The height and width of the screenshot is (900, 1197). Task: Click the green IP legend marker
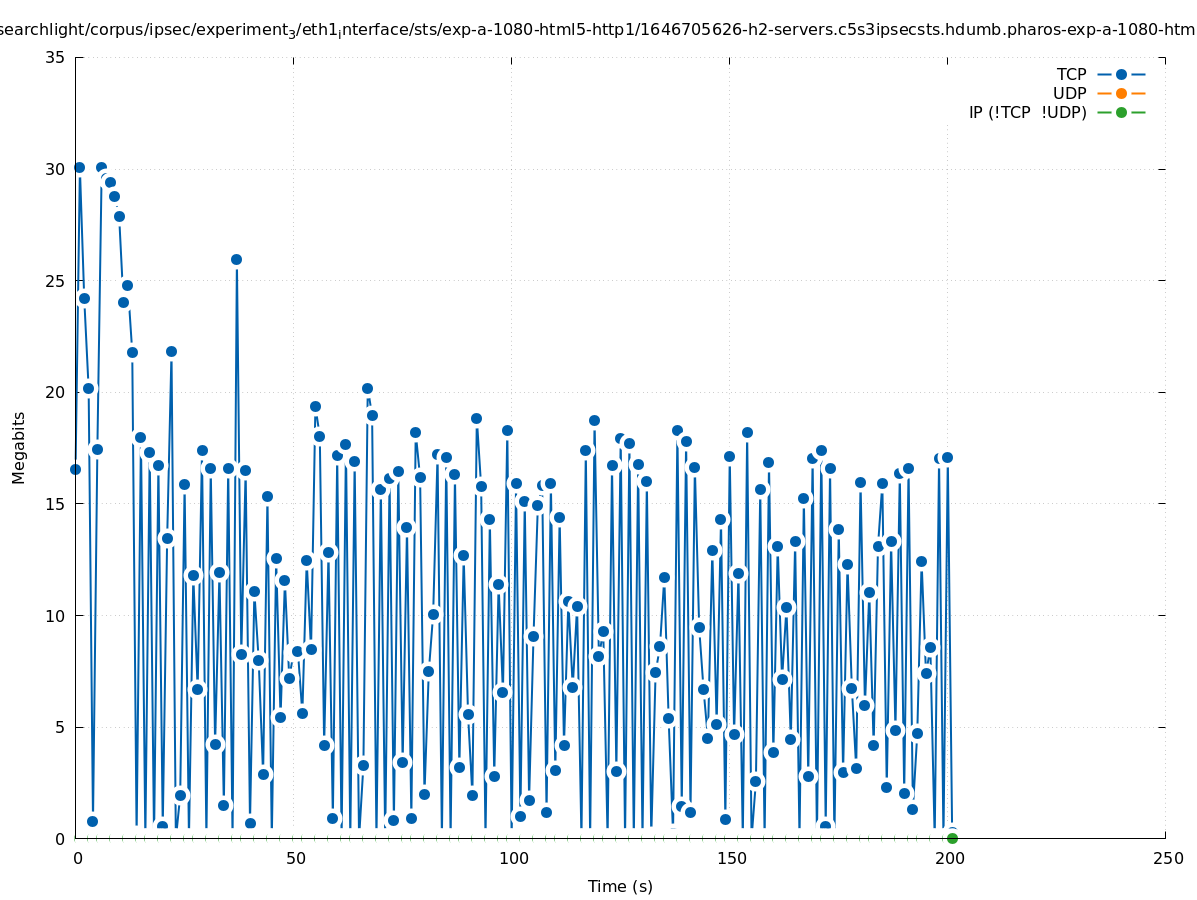1121,112
